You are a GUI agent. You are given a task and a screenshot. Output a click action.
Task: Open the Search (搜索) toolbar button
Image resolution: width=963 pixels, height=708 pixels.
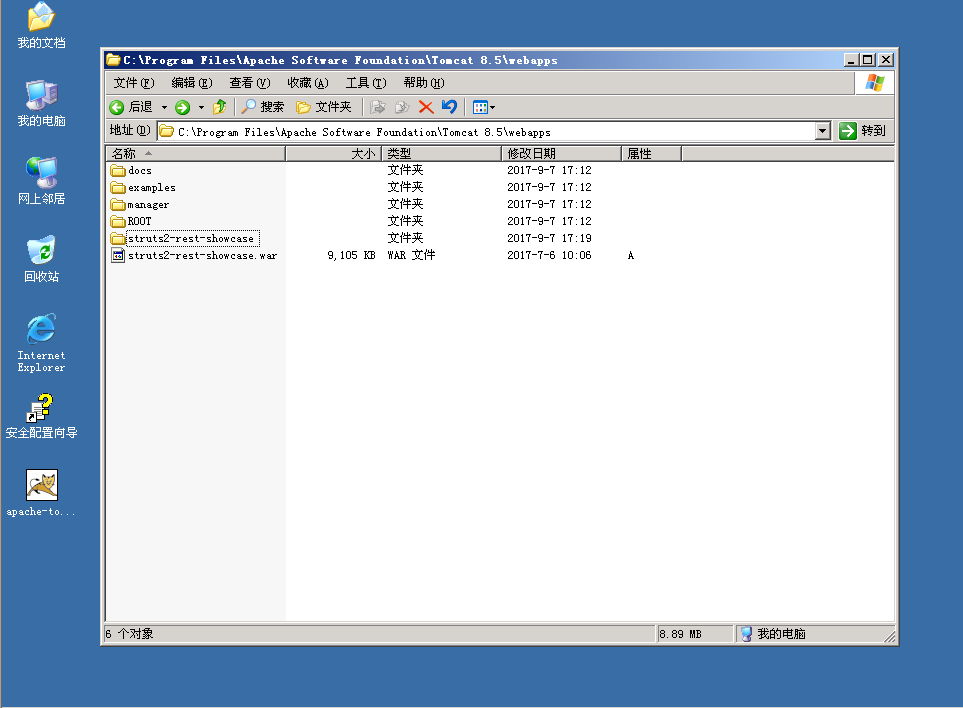[263, 107]
